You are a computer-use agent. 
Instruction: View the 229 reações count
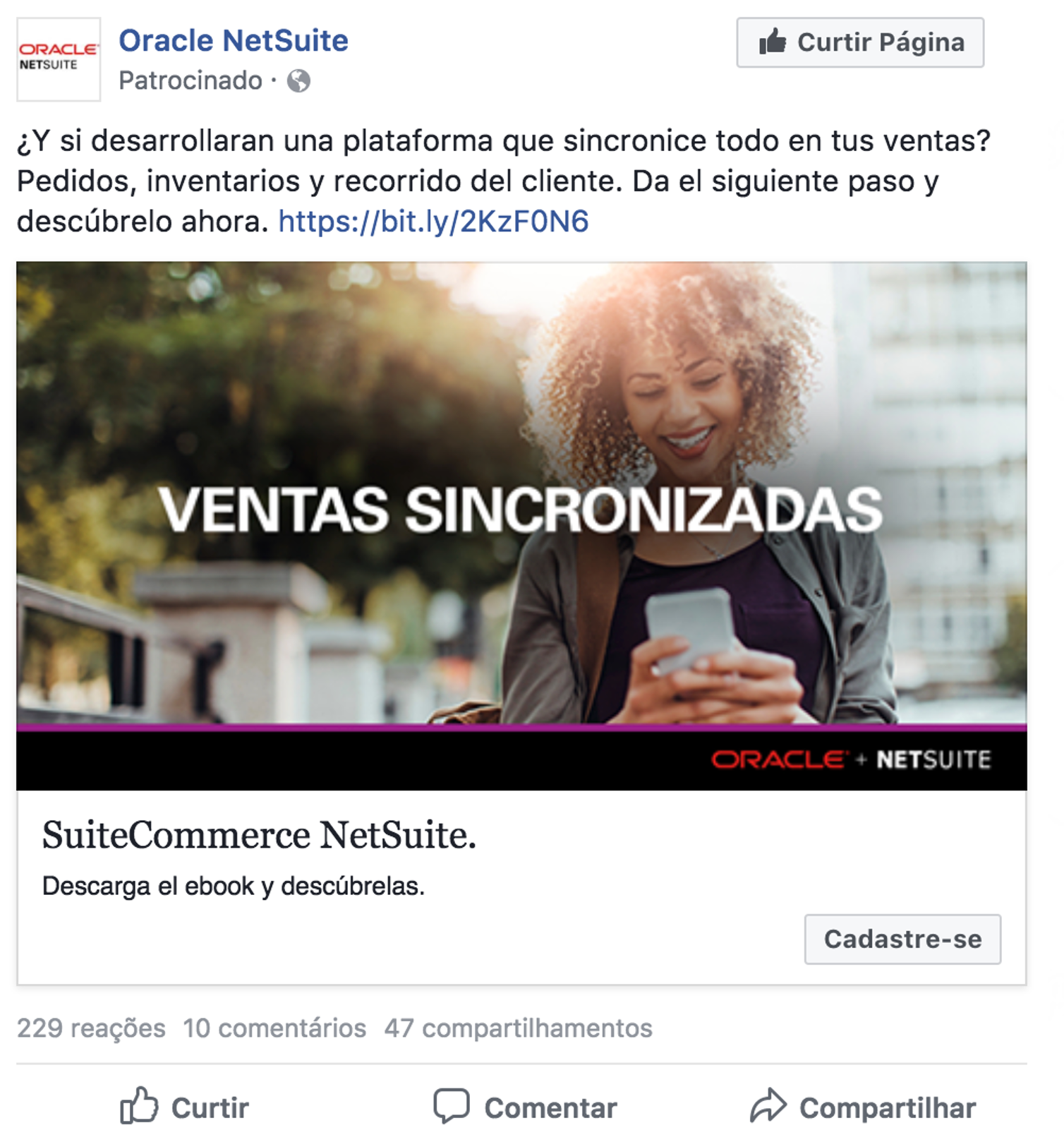[91, 1028]
